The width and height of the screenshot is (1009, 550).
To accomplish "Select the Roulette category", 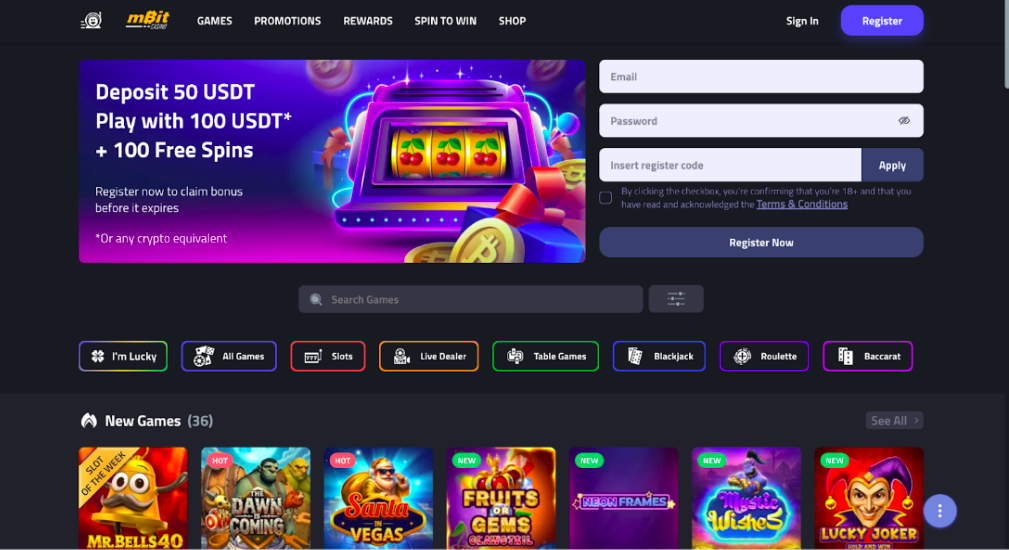I will [x=764, y=356].
